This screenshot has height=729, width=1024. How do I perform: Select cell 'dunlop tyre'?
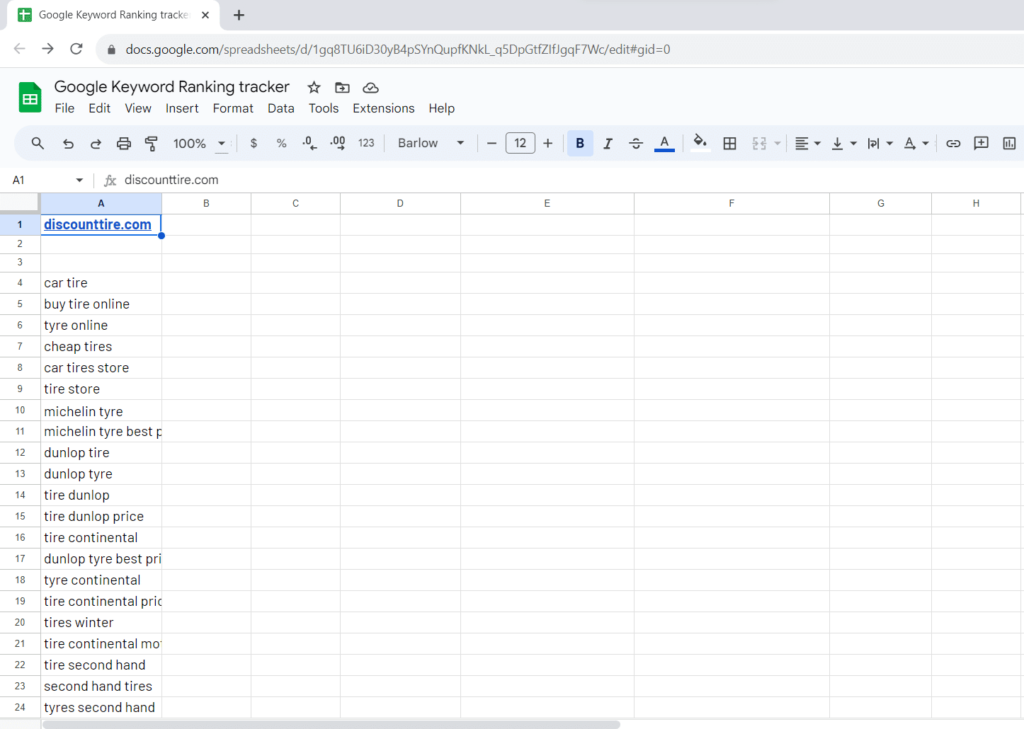point(101,474)
